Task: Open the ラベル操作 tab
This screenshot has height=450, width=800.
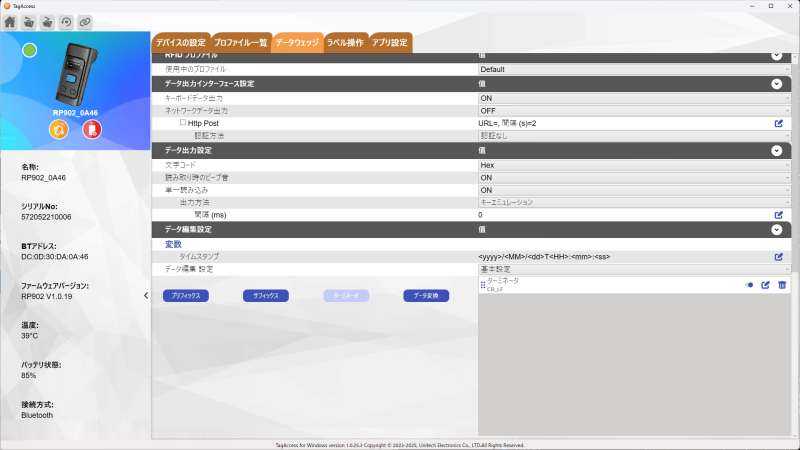Action: [x=345, y=43]
